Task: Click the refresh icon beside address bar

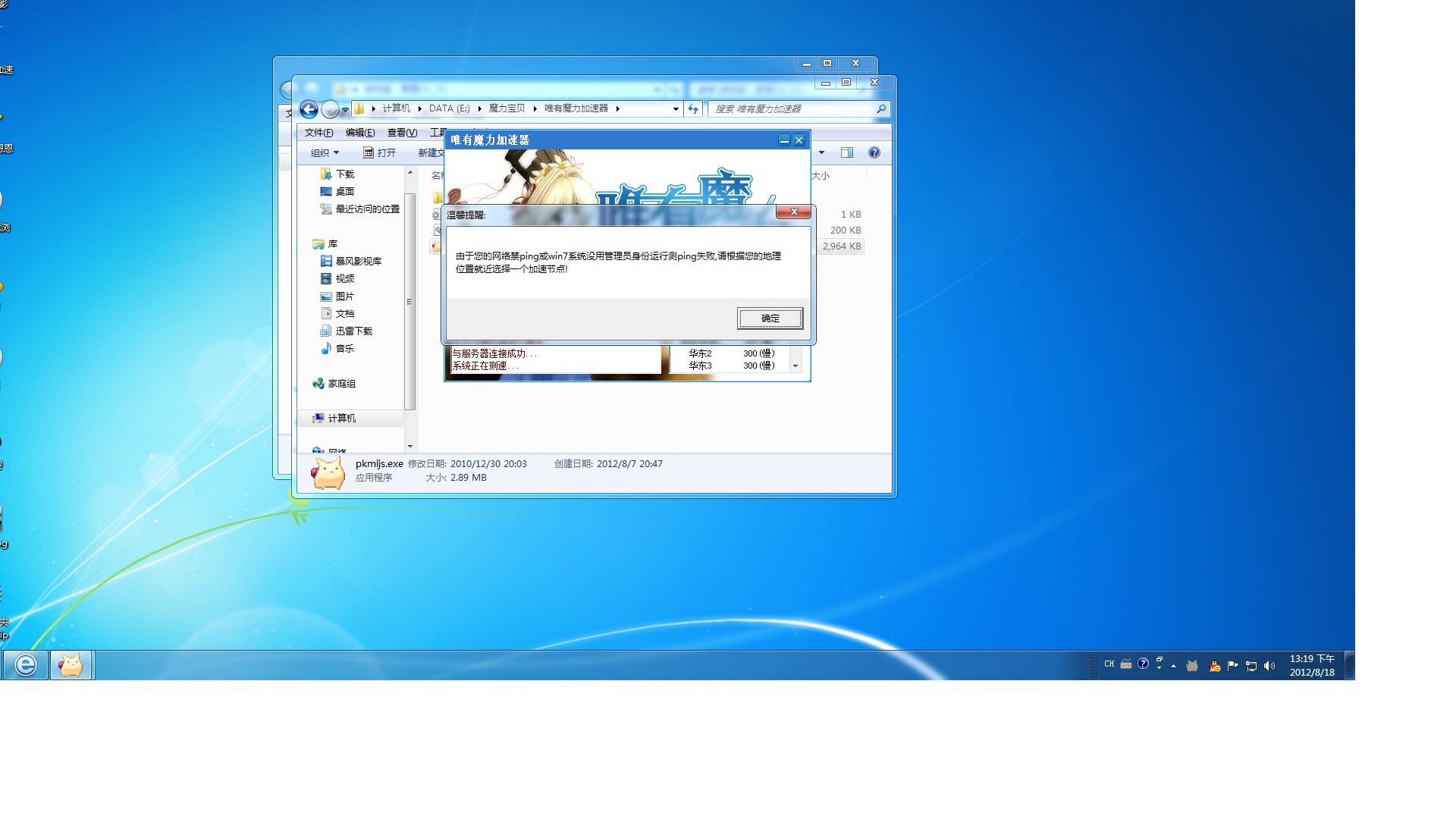Action: [693, 109]
